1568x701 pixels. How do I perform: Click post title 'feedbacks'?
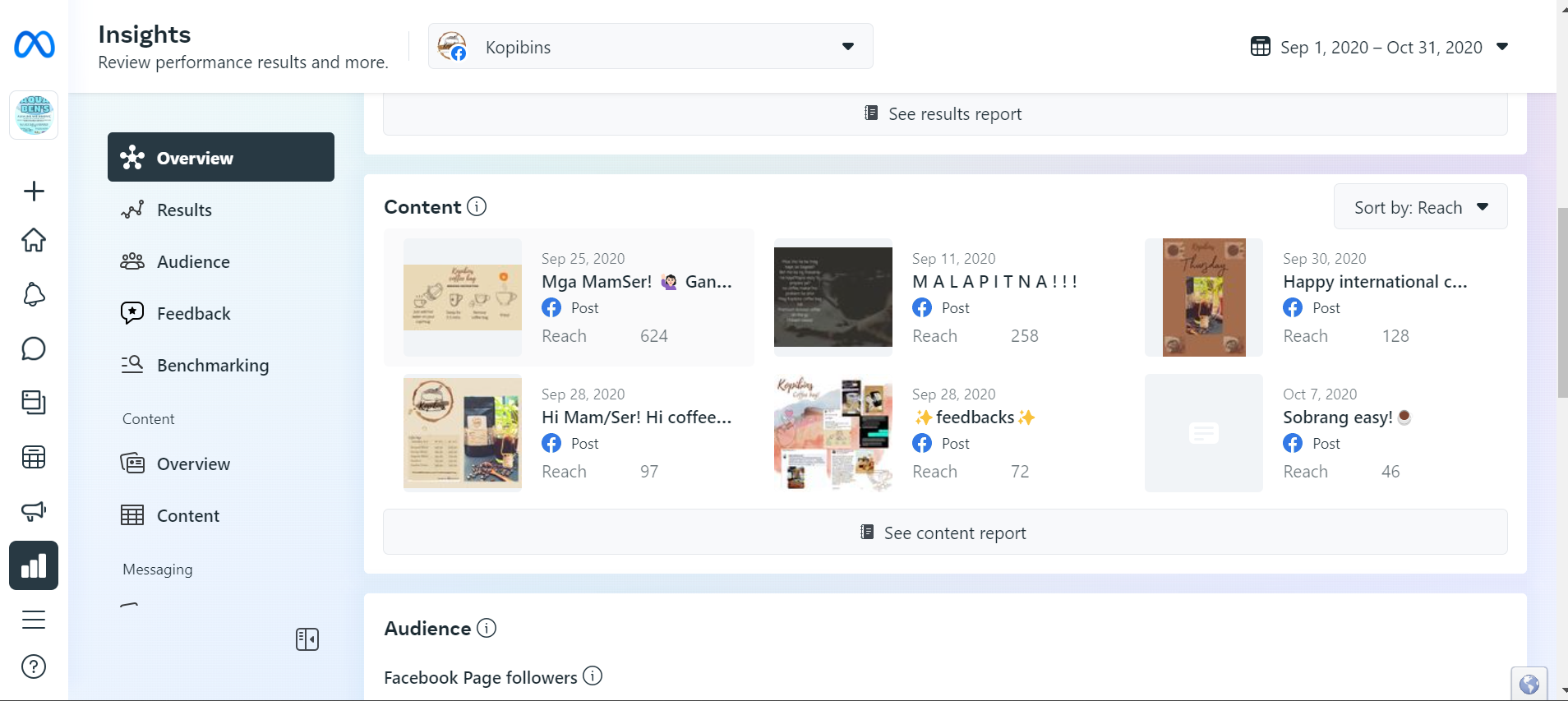point(974,417)
